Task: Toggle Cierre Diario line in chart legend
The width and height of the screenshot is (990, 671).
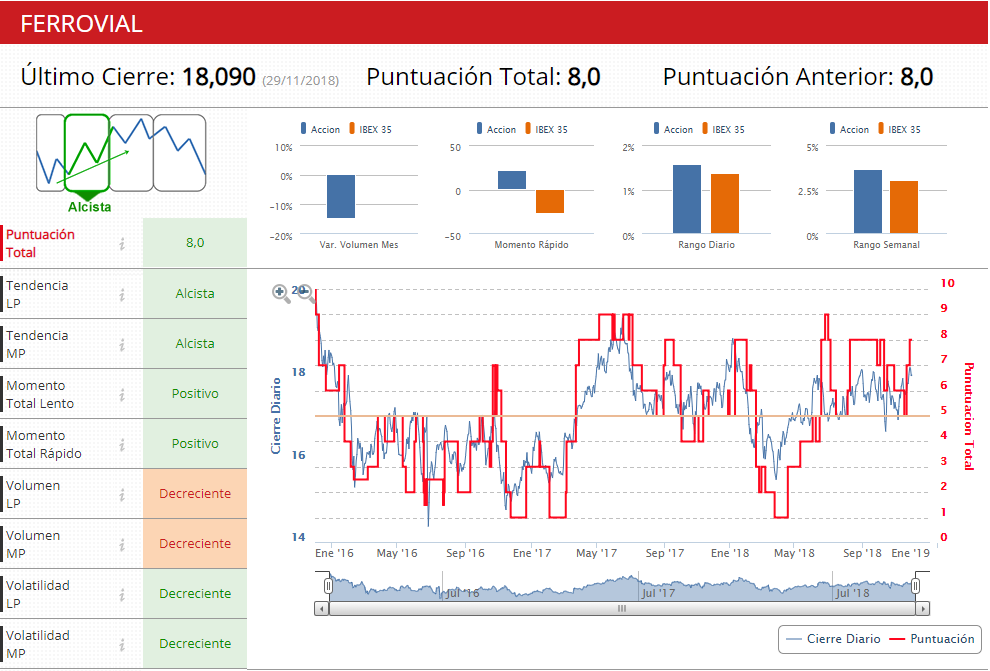Action: 833,639
